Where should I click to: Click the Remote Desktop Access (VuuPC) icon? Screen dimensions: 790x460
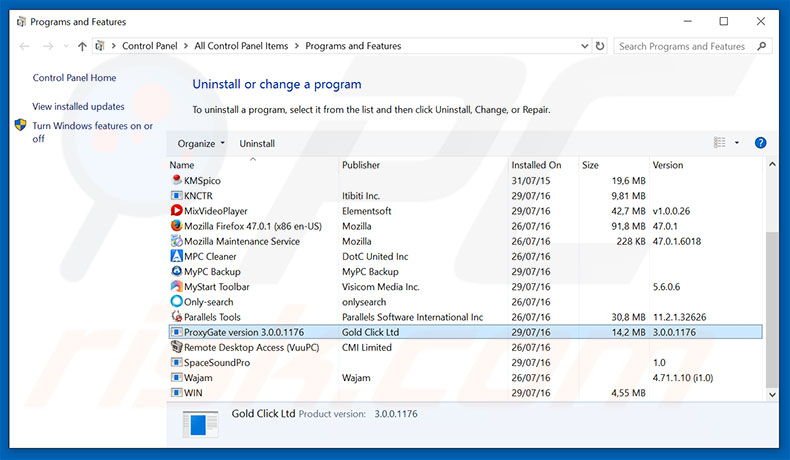tap(176, 347)
